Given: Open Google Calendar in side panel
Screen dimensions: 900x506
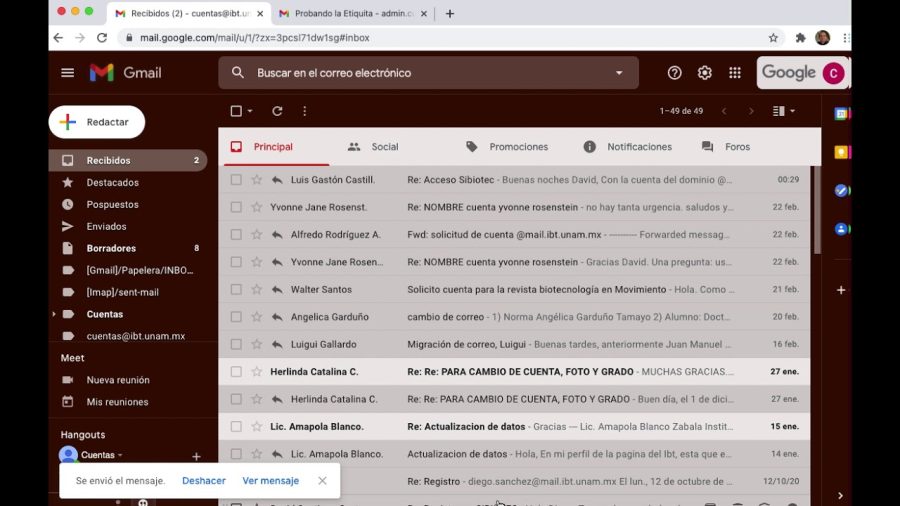Looking at the screenshot, I should tap(841, 114).
